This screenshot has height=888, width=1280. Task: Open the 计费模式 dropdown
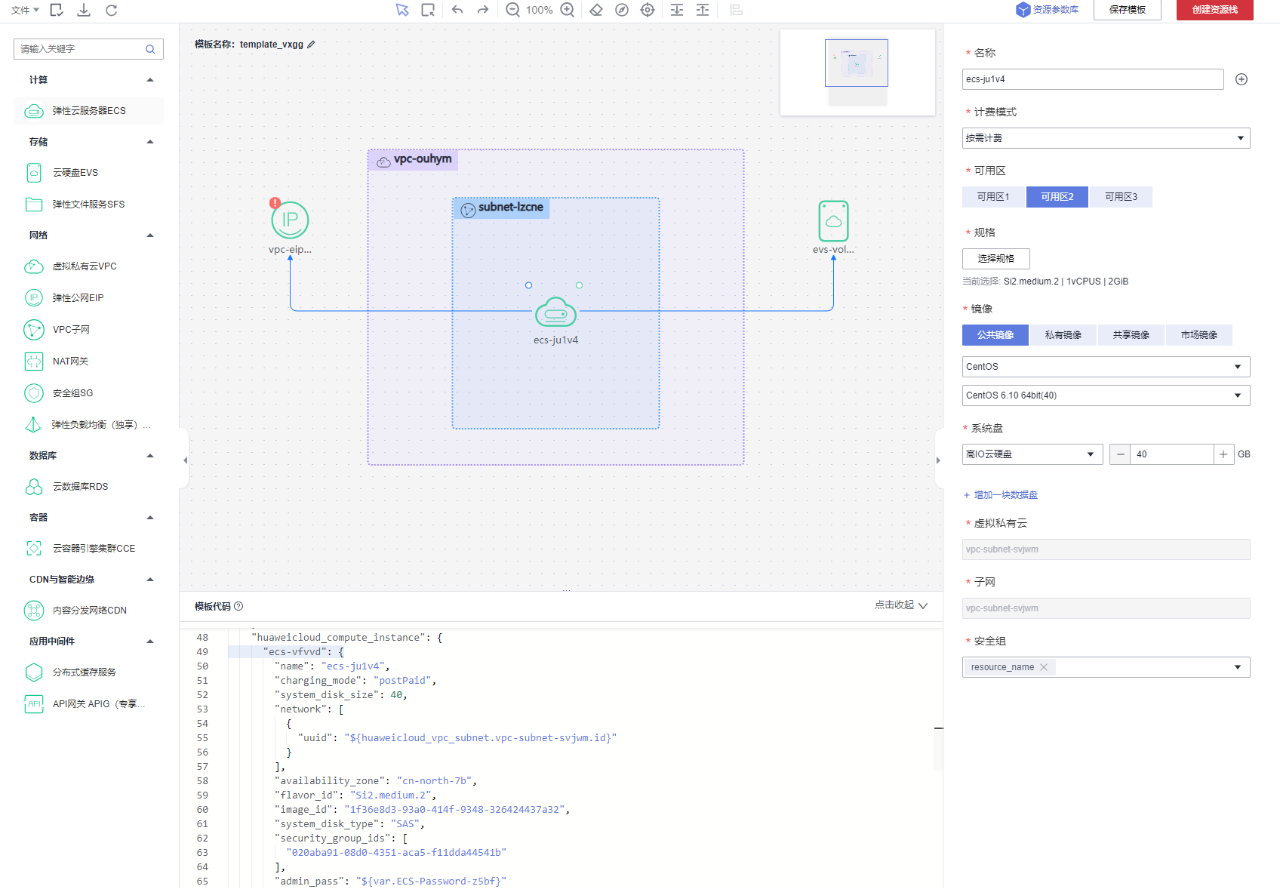tap(1105, 138)
